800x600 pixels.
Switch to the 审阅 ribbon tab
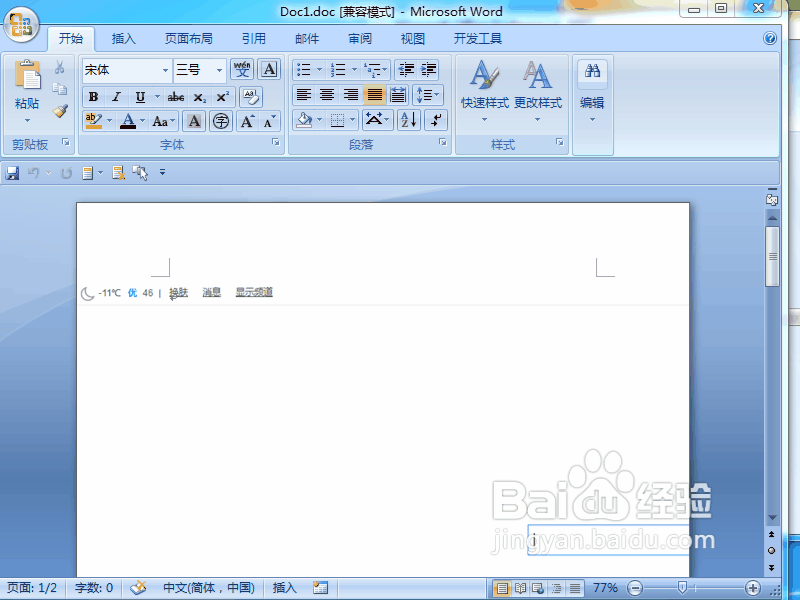[x=360, y=38]
